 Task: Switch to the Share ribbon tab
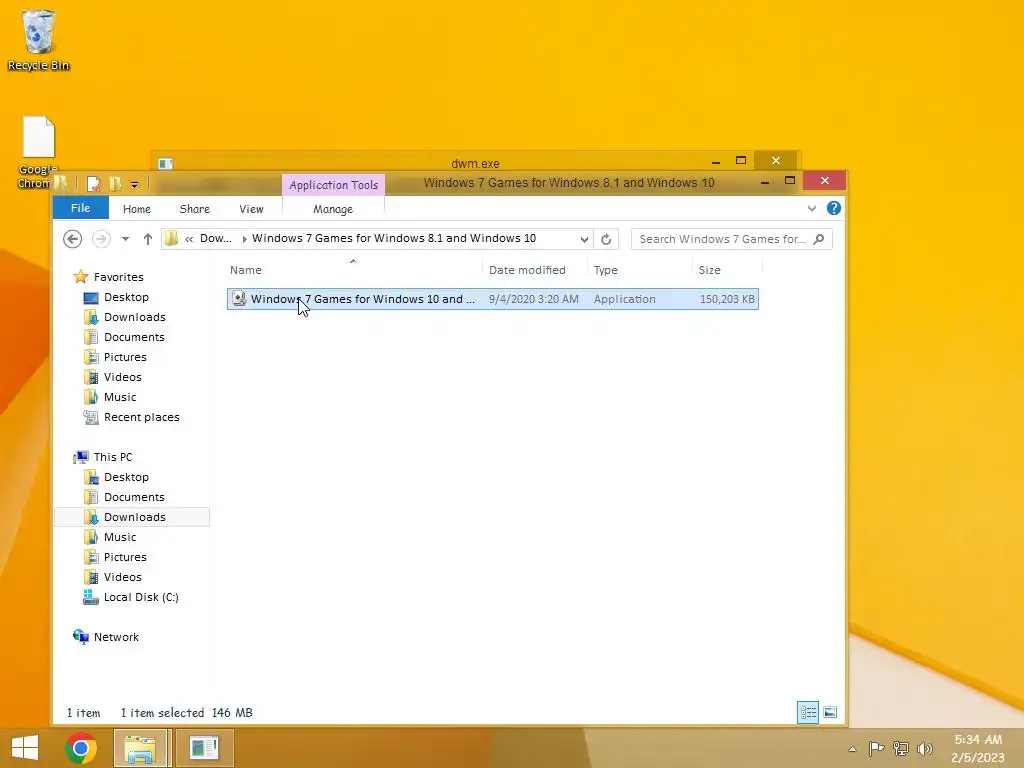[195, 209]
